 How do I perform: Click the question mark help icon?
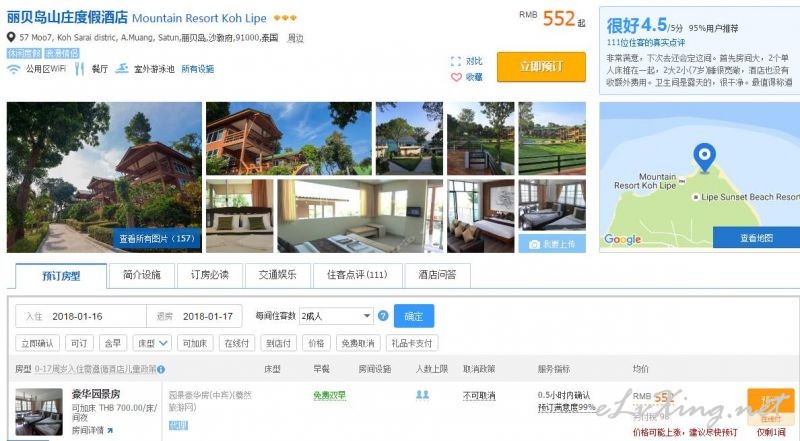click(x=383, y=316)
